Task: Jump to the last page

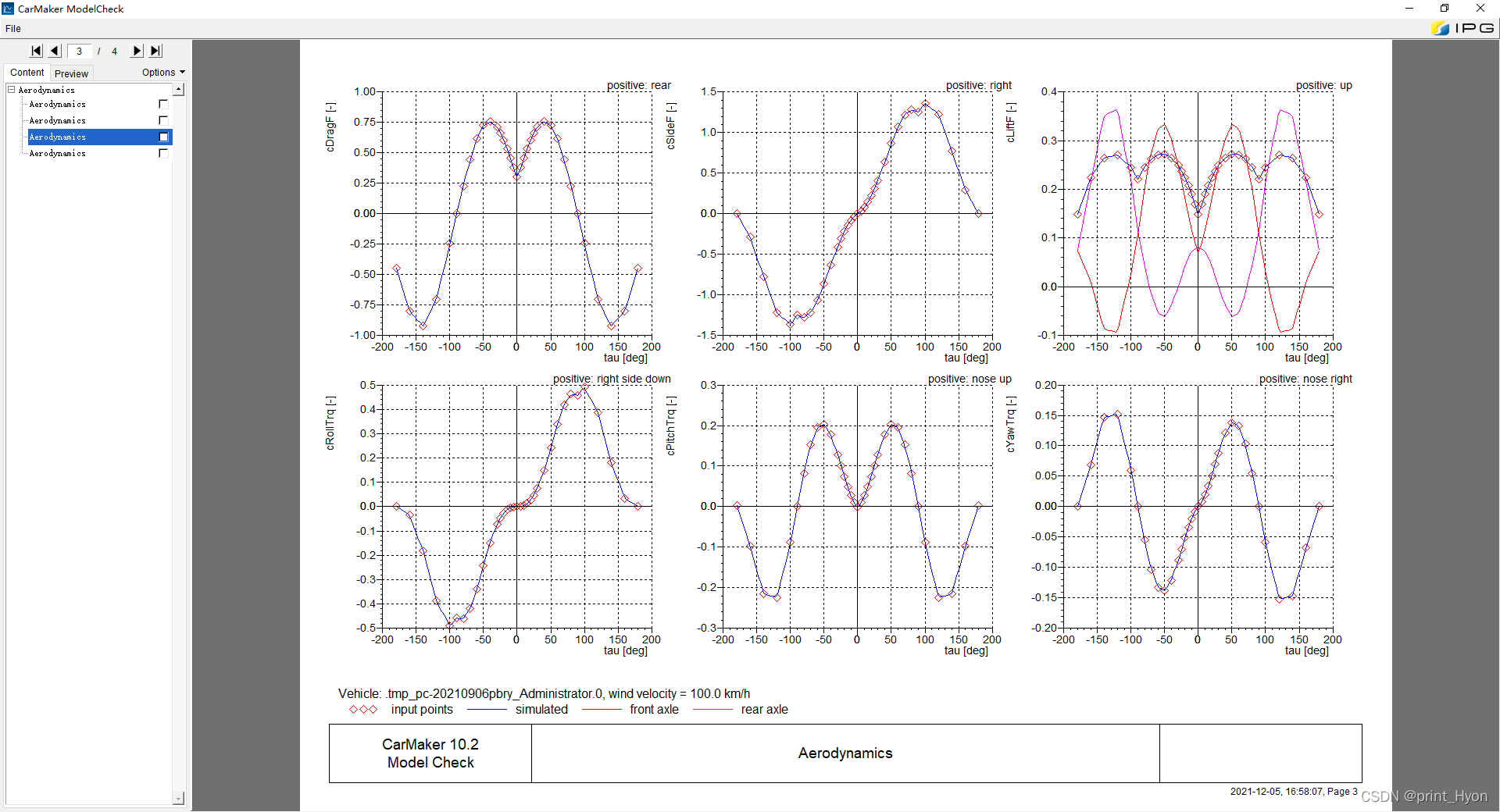Action: [x=156, y=51]
